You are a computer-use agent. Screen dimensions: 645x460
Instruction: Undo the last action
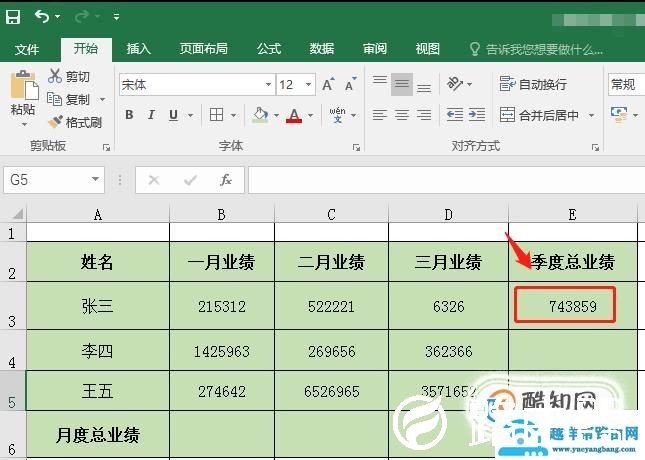42,16
